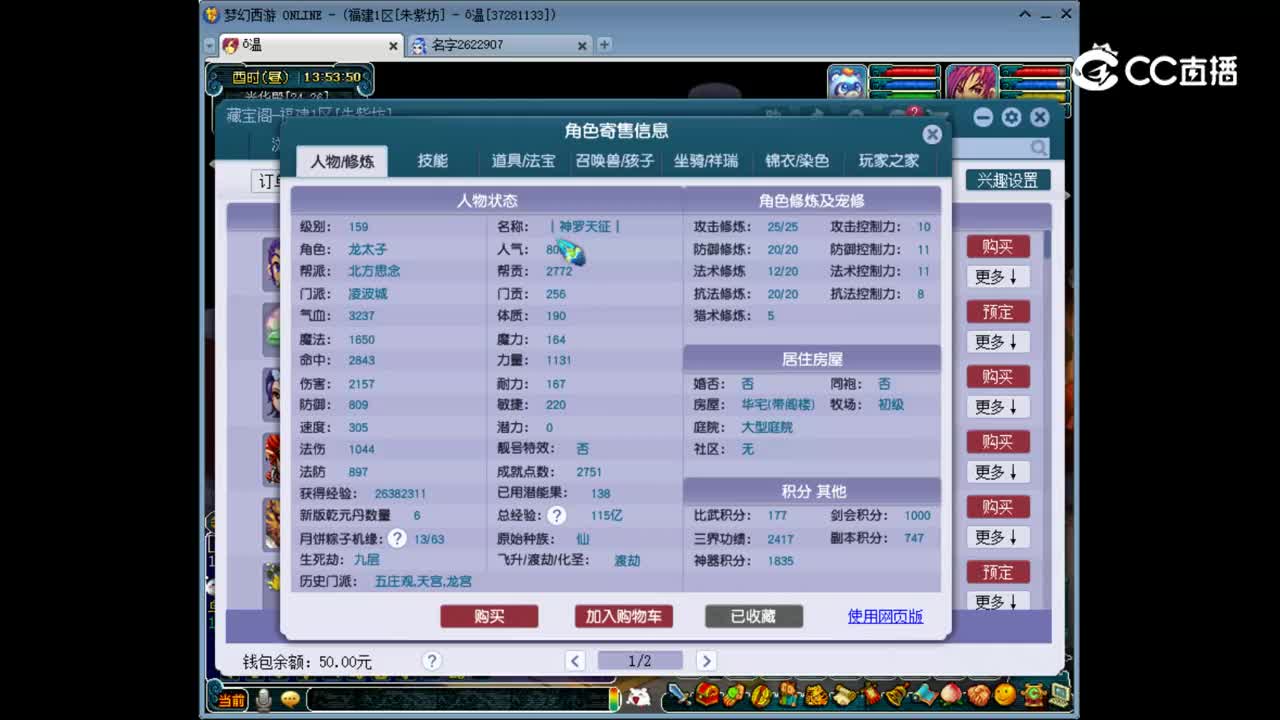Click 已收藏 button
Screen dimensions: 1280x720
tap(753, 616)
